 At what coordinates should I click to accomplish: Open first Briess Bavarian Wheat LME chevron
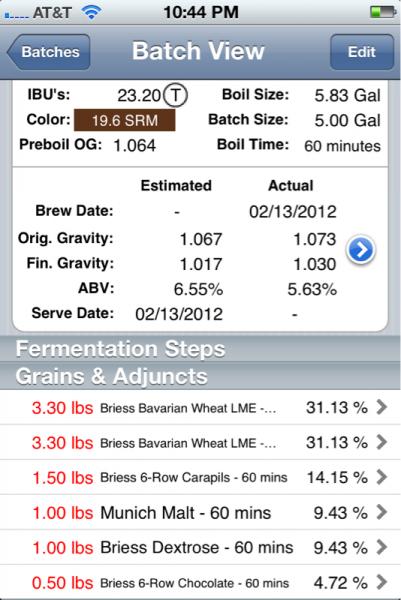(x=381, y=407)
